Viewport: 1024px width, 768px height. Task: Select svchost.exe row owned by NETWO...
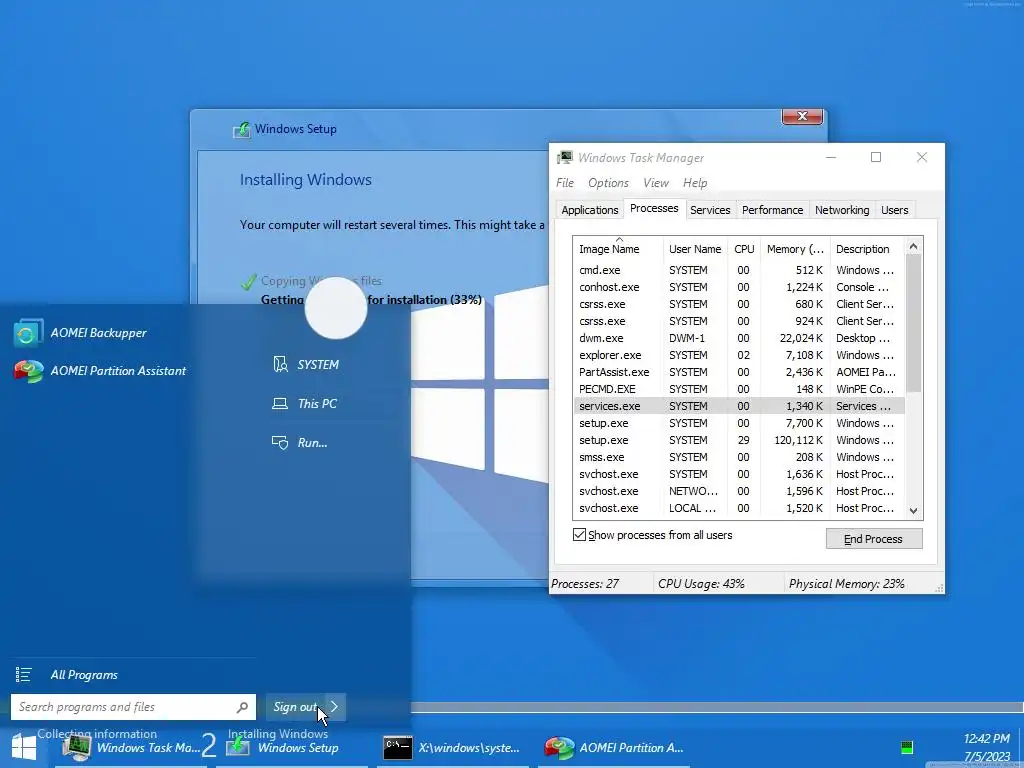[x=739, y=490]
